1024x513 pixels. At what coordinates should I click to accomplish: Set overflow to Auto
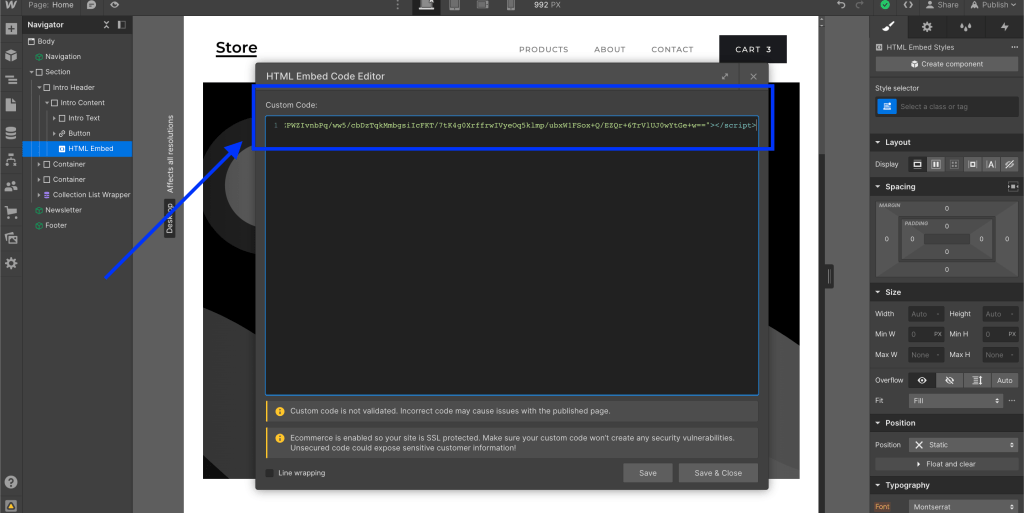coord(1004,381)
